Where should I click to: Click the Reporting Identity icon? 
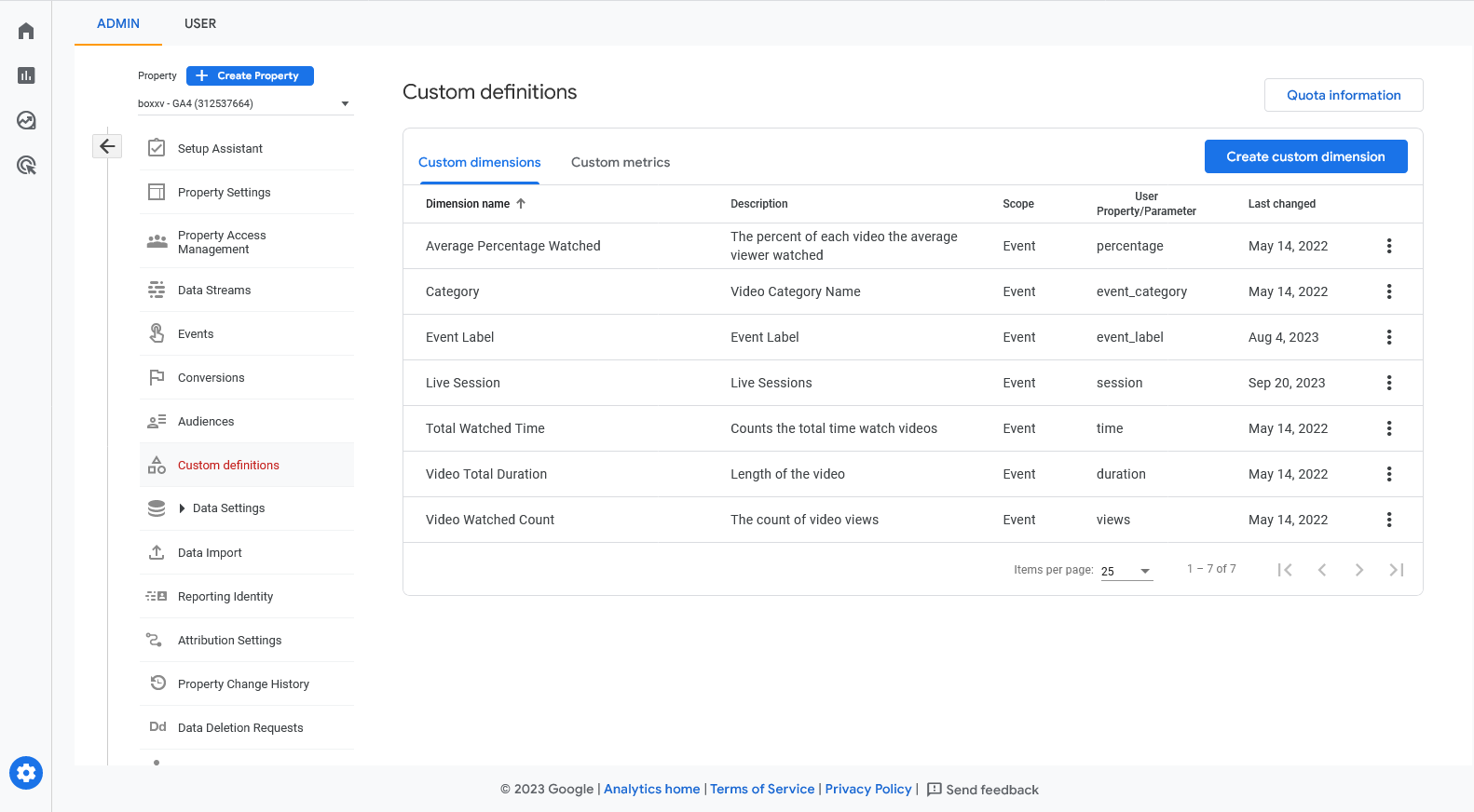point(157,596)
